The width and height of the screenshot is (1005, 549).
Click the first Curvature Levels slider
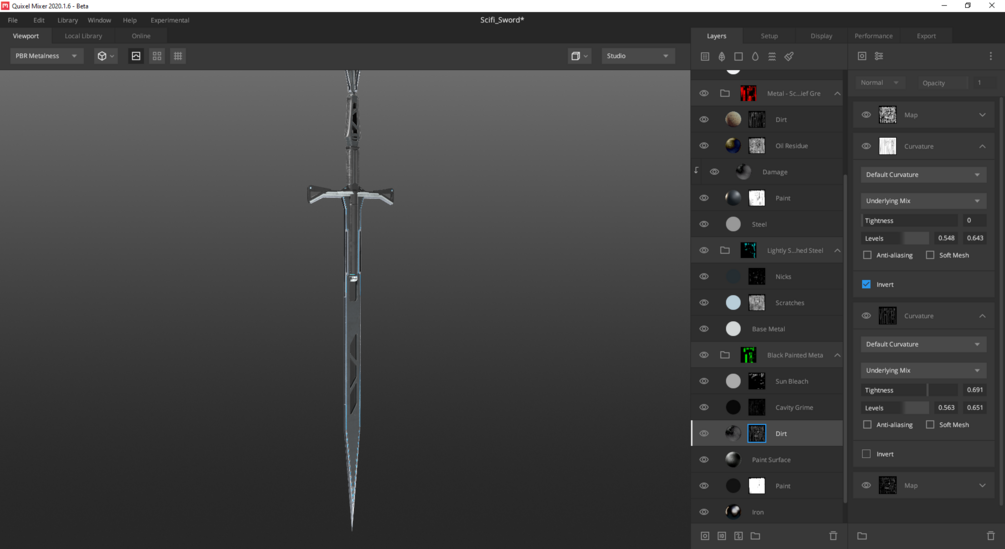[x=916, y=238]
